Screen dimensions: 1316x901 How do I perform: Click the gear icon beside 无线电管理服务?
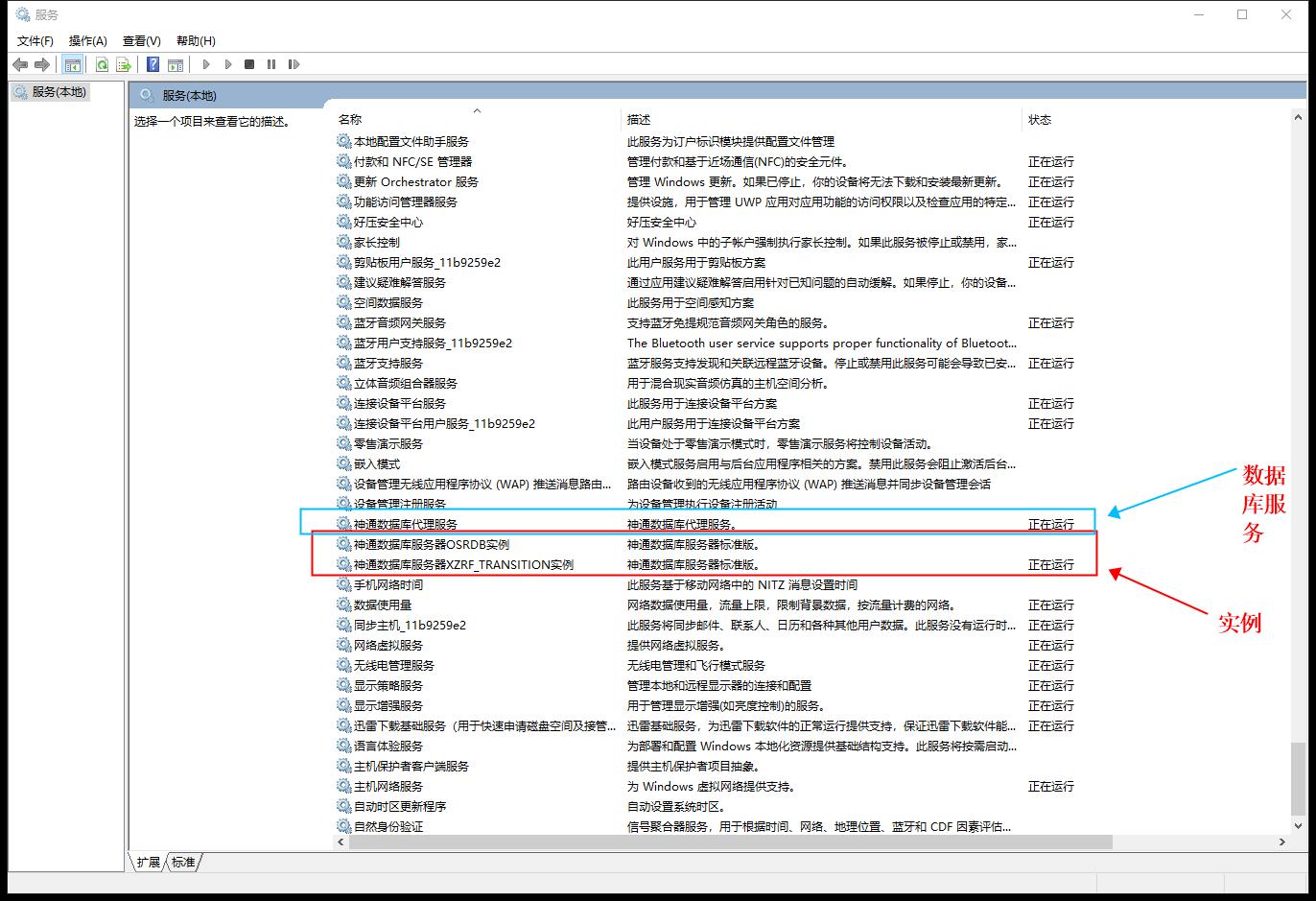pos(344,665)
